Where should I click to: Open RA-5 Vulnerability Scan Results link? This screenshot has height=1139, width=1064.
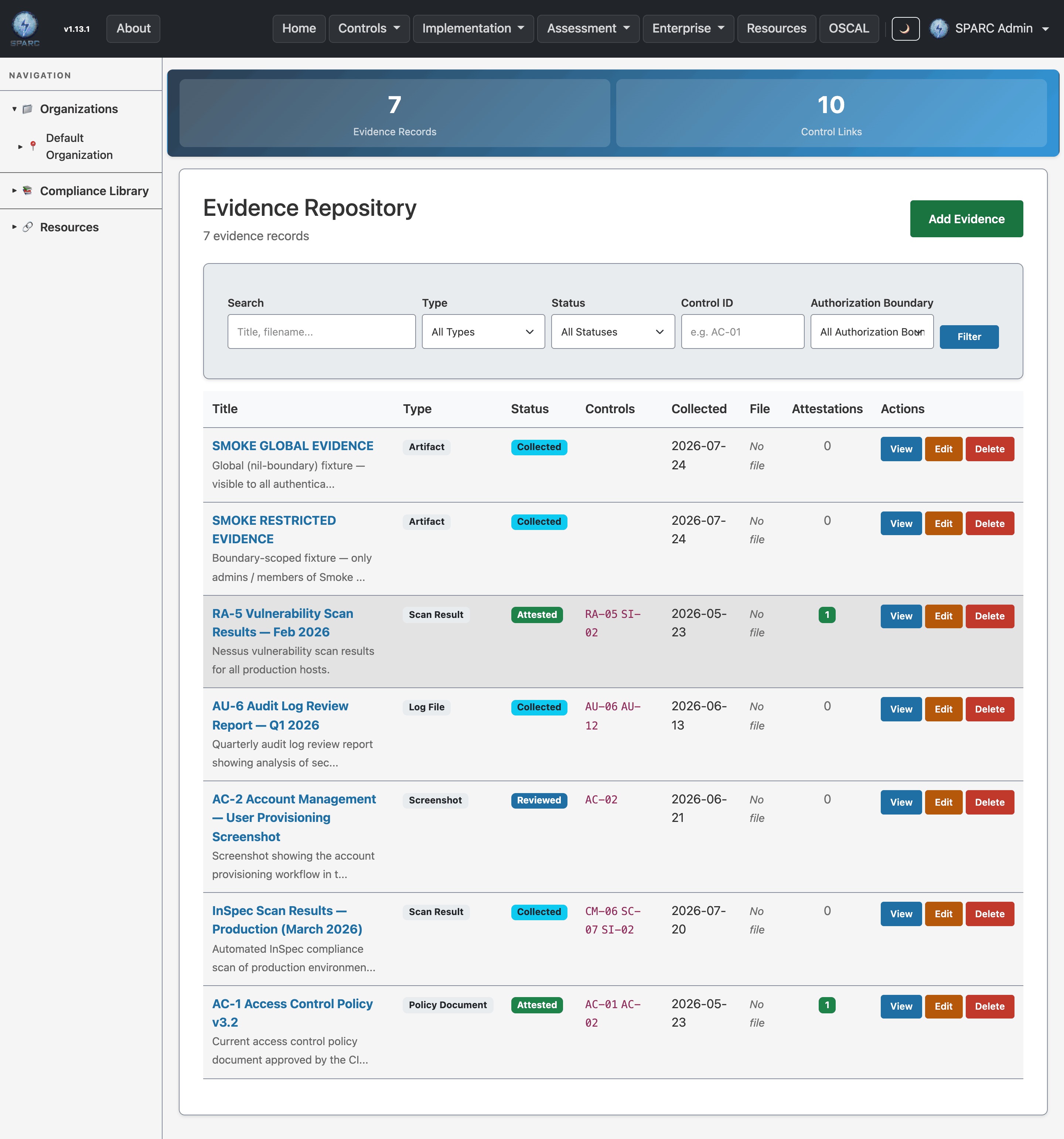(x=282, y=623)
